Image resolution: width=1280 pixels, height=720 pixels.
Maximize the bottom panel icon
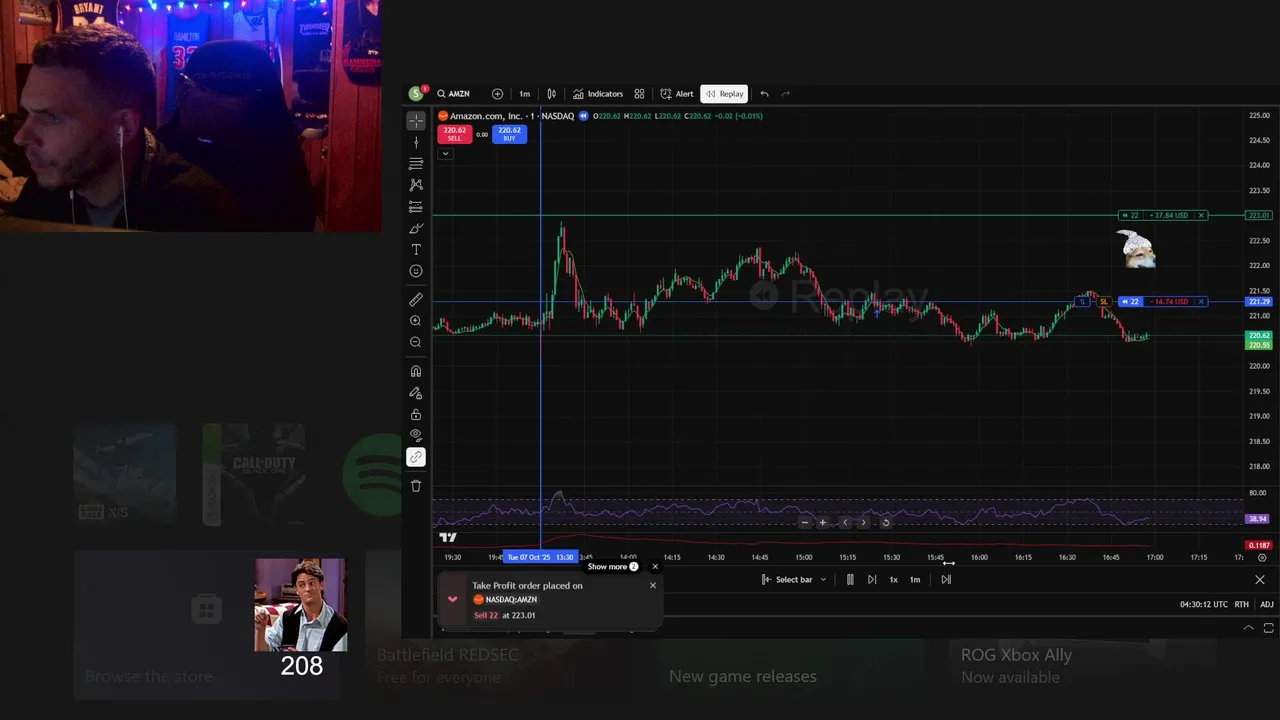pyautogui.click(x=1269, y=628)
